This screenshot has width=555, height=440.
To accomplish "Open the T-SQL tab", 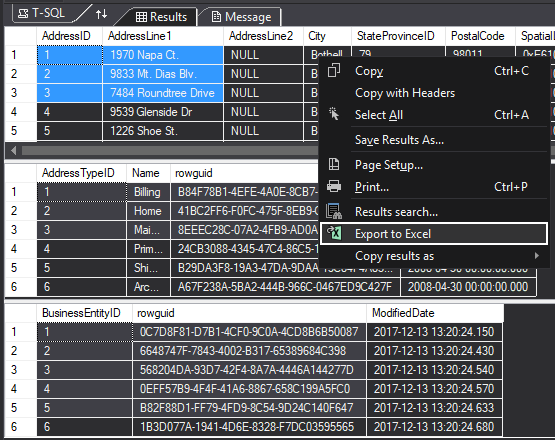I will 42,13.
